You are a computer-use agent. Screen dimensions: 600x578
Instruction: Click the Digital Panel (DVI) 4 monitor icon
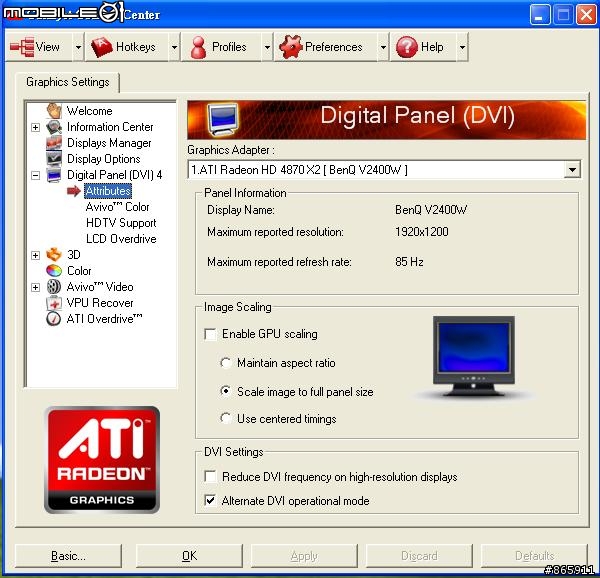click(x=54, y=175)
